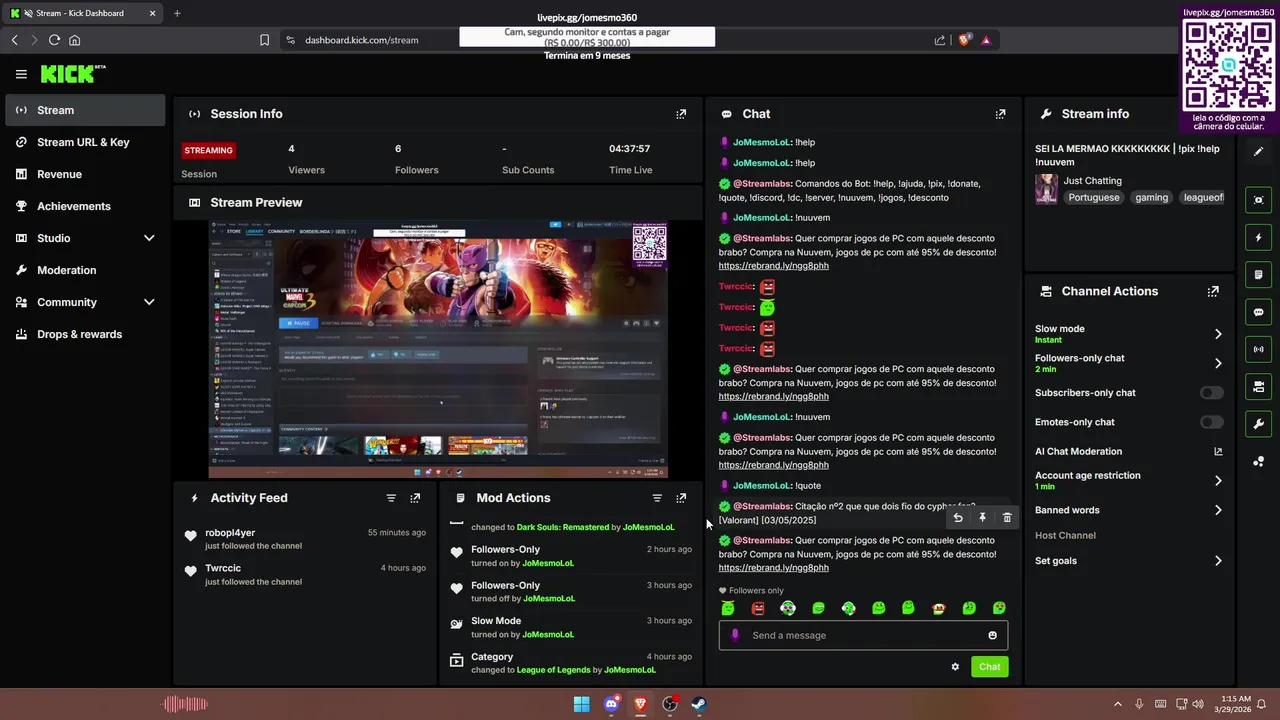Open the emote picker in message box
This screenshot has height=720, width=1280.
click(x=992, y=635)
